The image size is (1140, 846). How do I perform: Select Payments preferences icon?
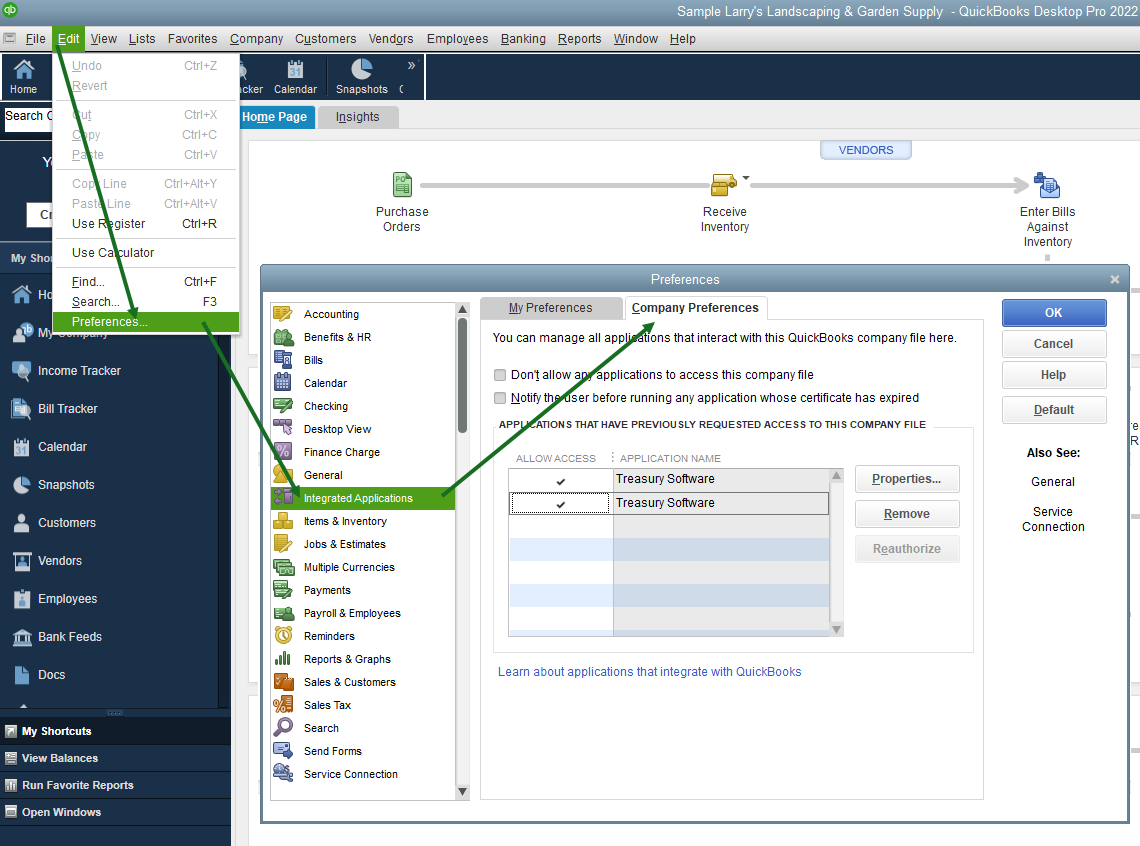pyautogui.click(x=283, y=590)
